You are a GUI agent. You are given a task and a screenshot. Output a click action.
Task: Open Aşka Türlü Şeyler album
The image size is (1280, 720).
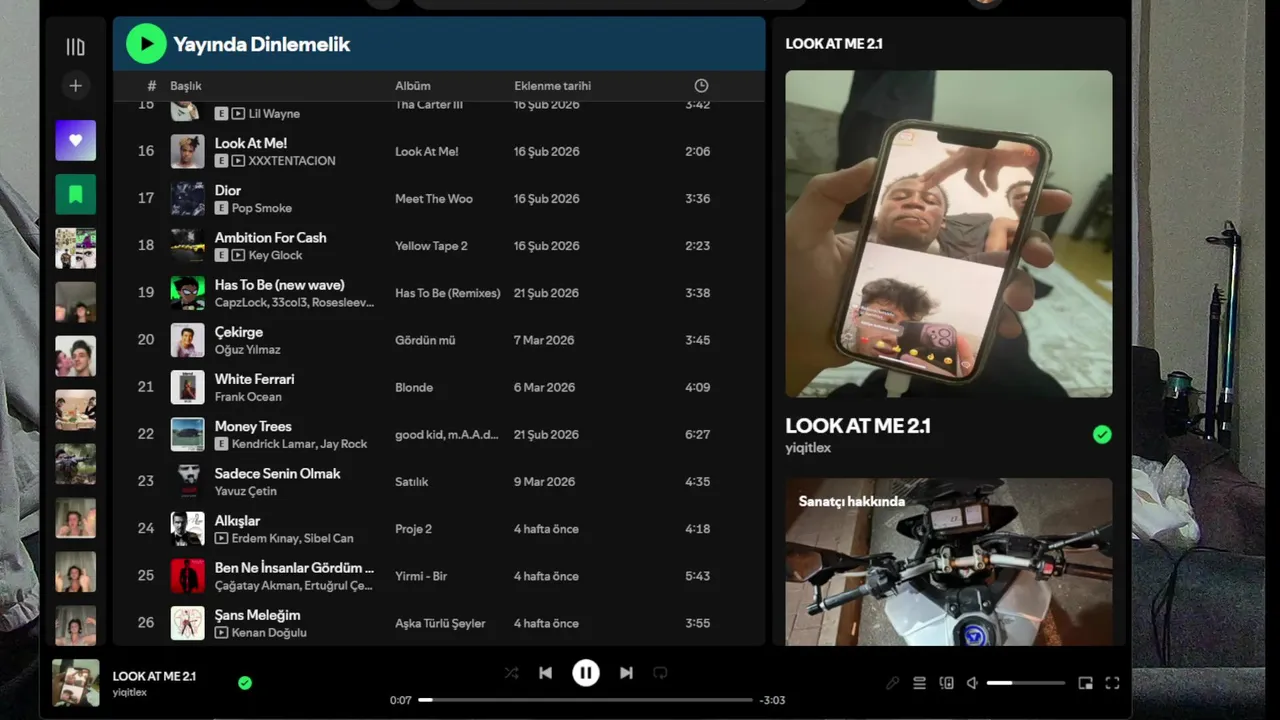pyautogui.click(x=440, y=624)
